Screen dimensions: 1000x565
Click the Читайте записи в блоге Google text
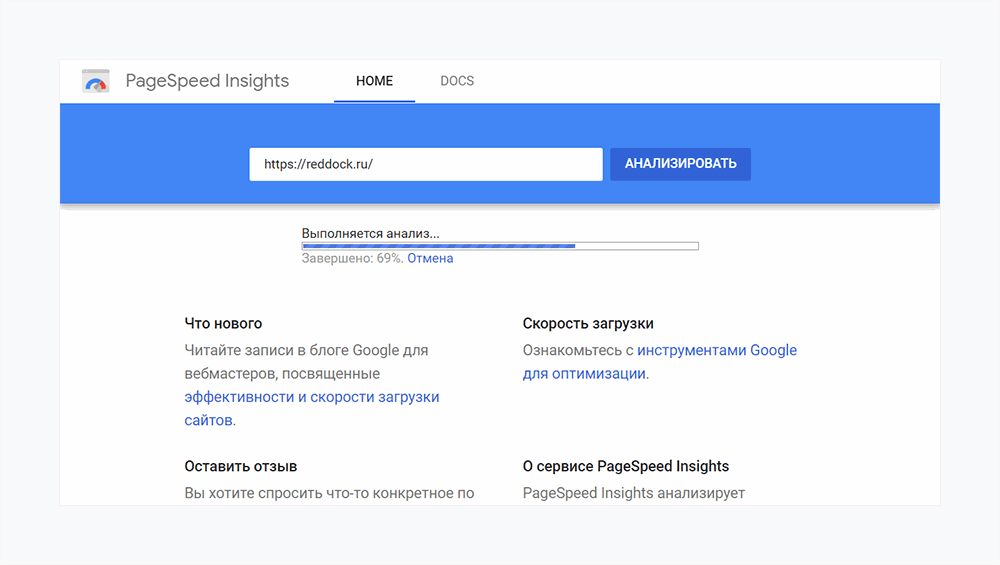pos(306,351)
